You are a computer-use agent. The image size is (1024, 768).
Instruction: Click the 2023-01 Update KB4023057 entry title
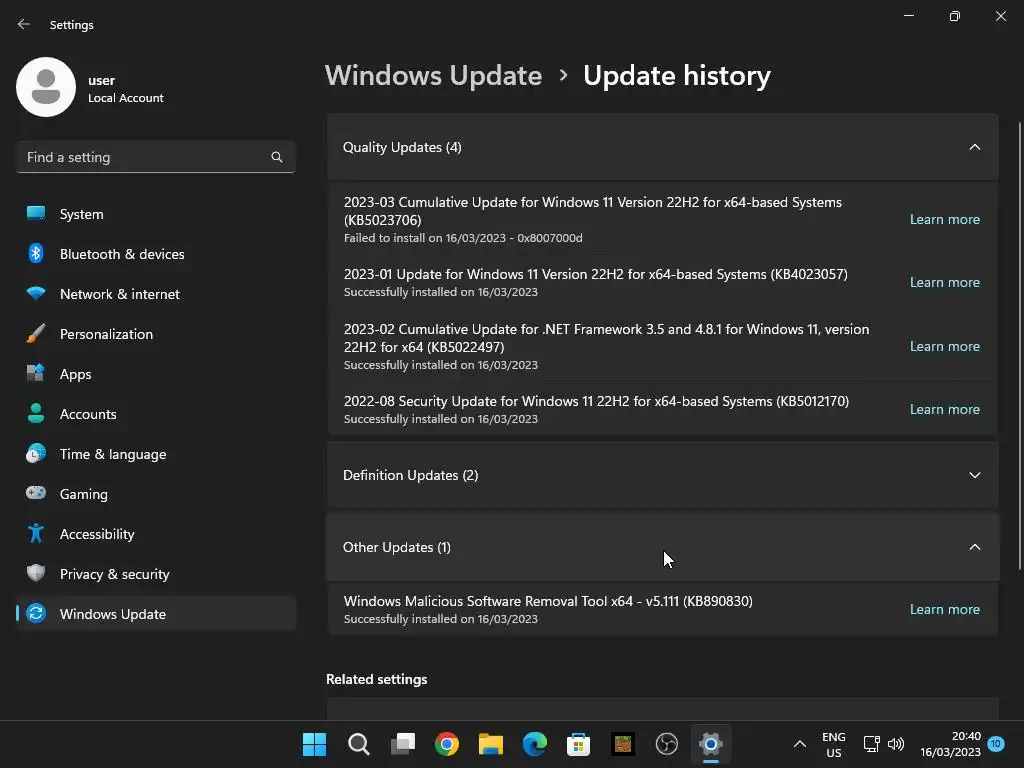(596, 274)
